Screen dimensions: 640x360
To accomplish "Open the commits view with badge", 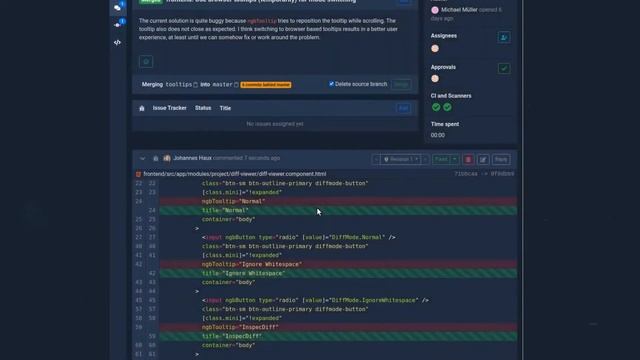I will 118,24.
